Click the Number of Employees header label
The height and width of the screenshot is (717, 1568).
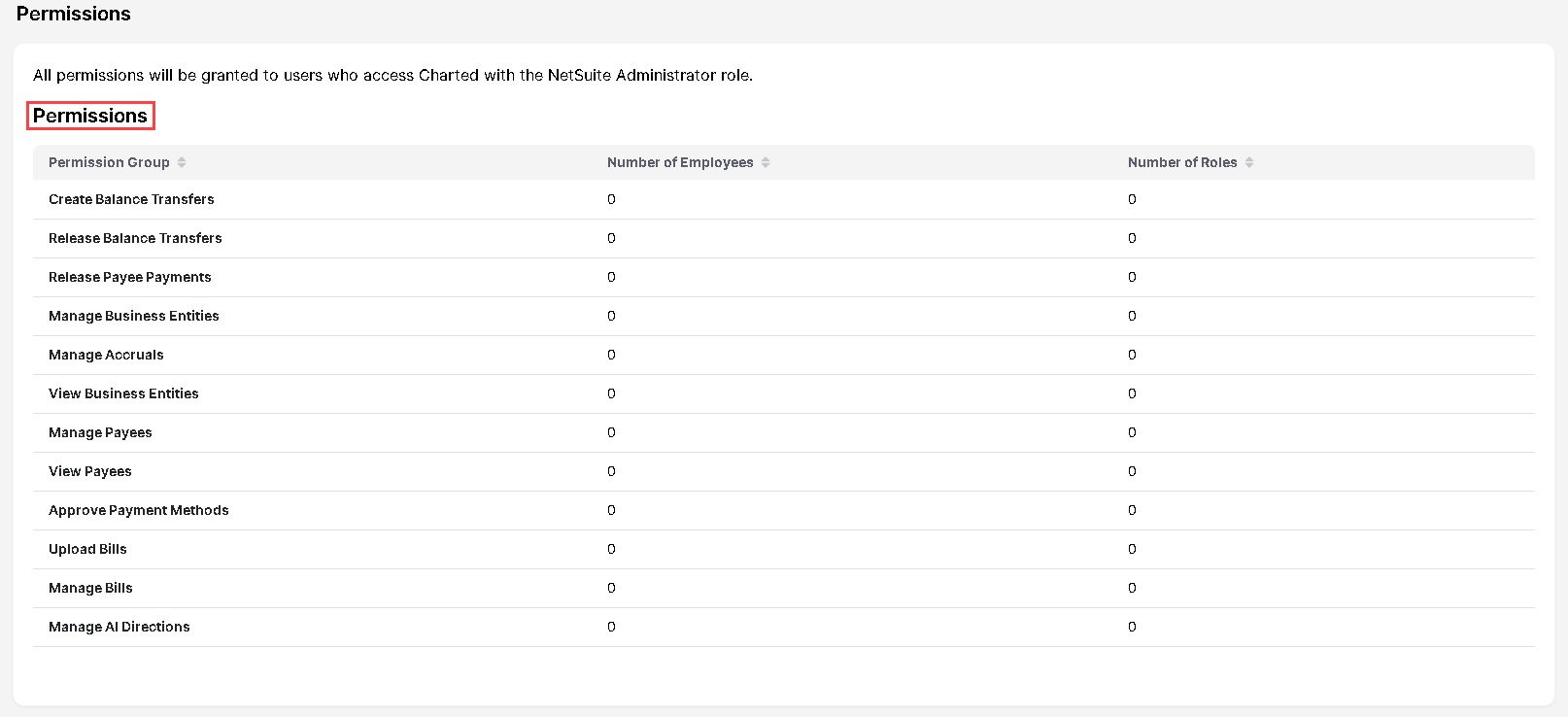click(680, 162)
